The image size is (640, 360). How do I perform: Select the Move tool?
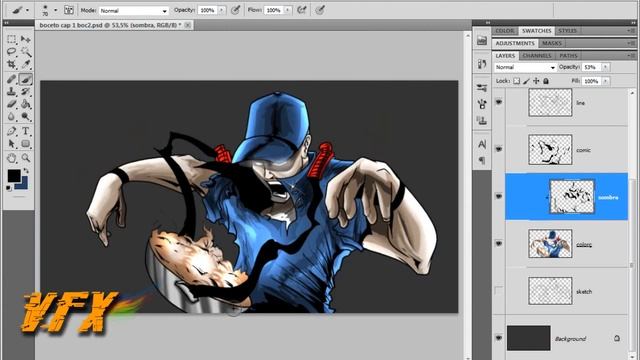pos(26,39)
